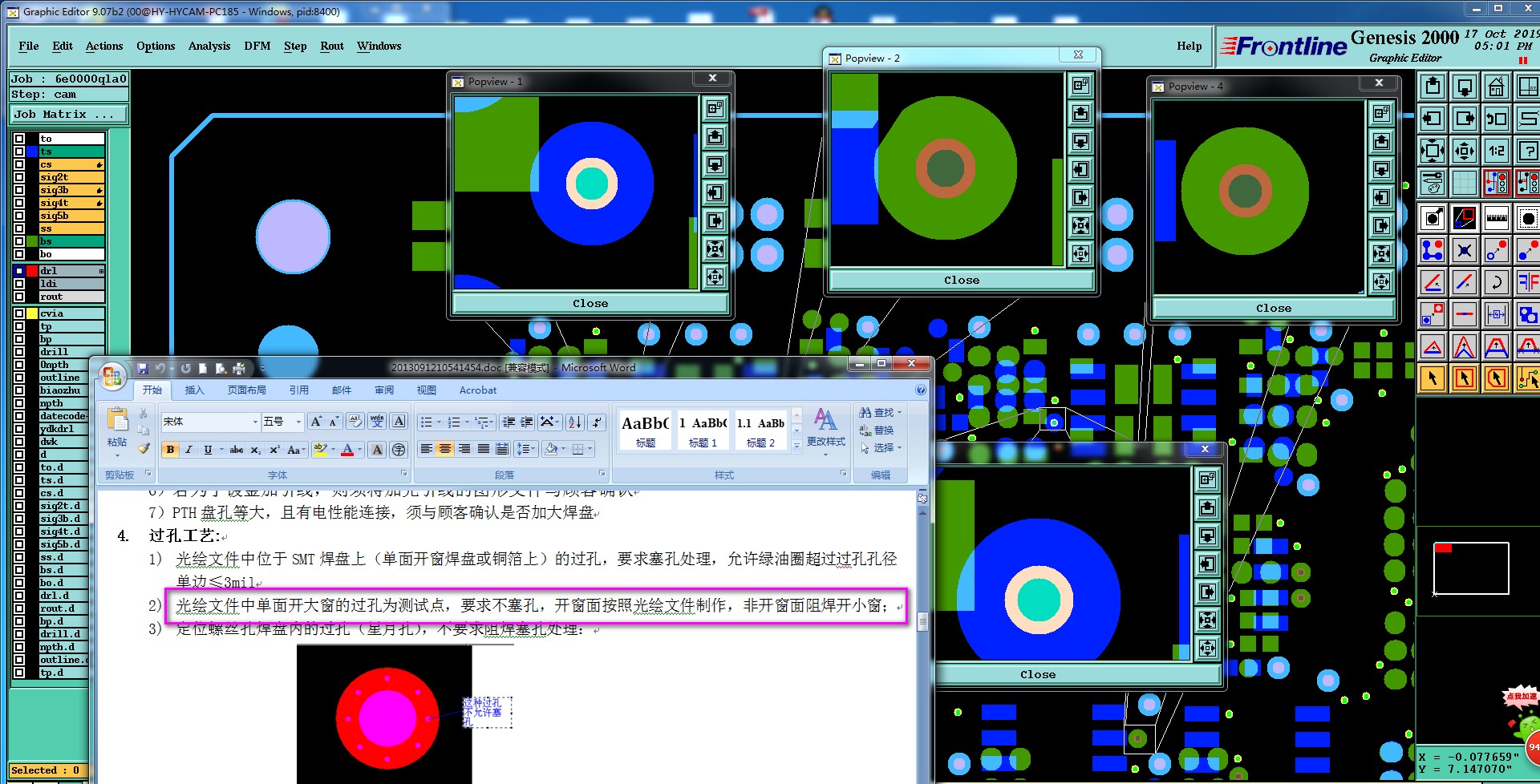Select the ruler measure tool icon
The image size is (1540, 784).
pyautogui.click(x=1496, y=218)
